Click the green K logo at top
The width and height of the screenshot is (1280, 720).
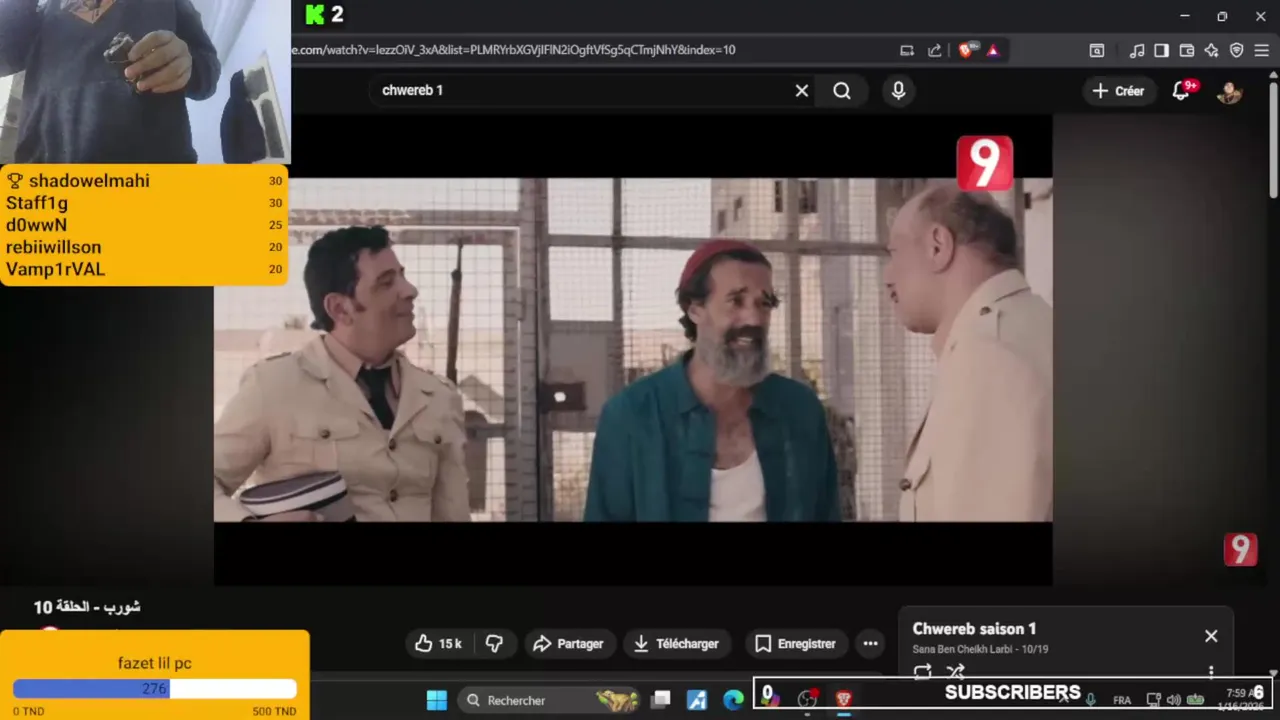coord(315,14)
